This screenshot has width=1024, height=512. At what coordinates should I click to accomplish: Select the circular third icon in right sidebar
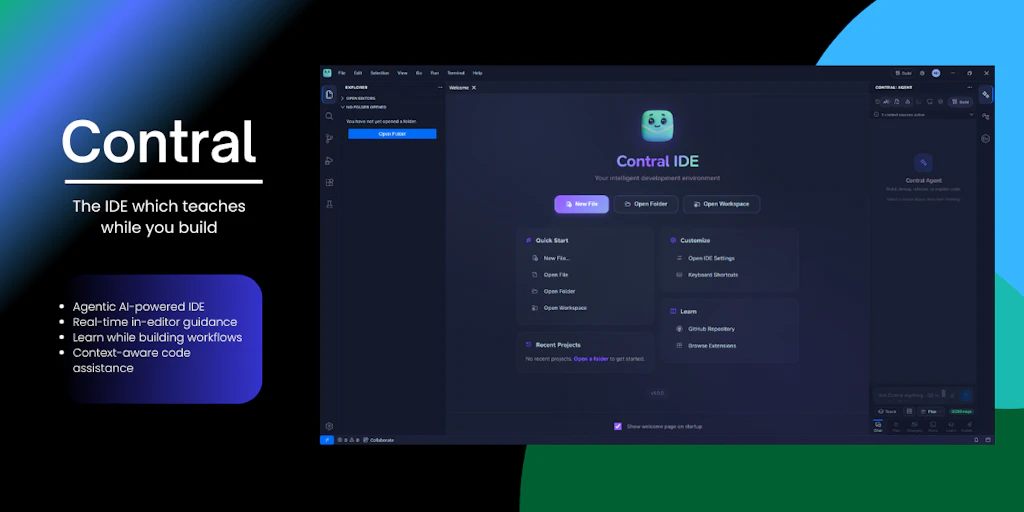tap(985, 138)
